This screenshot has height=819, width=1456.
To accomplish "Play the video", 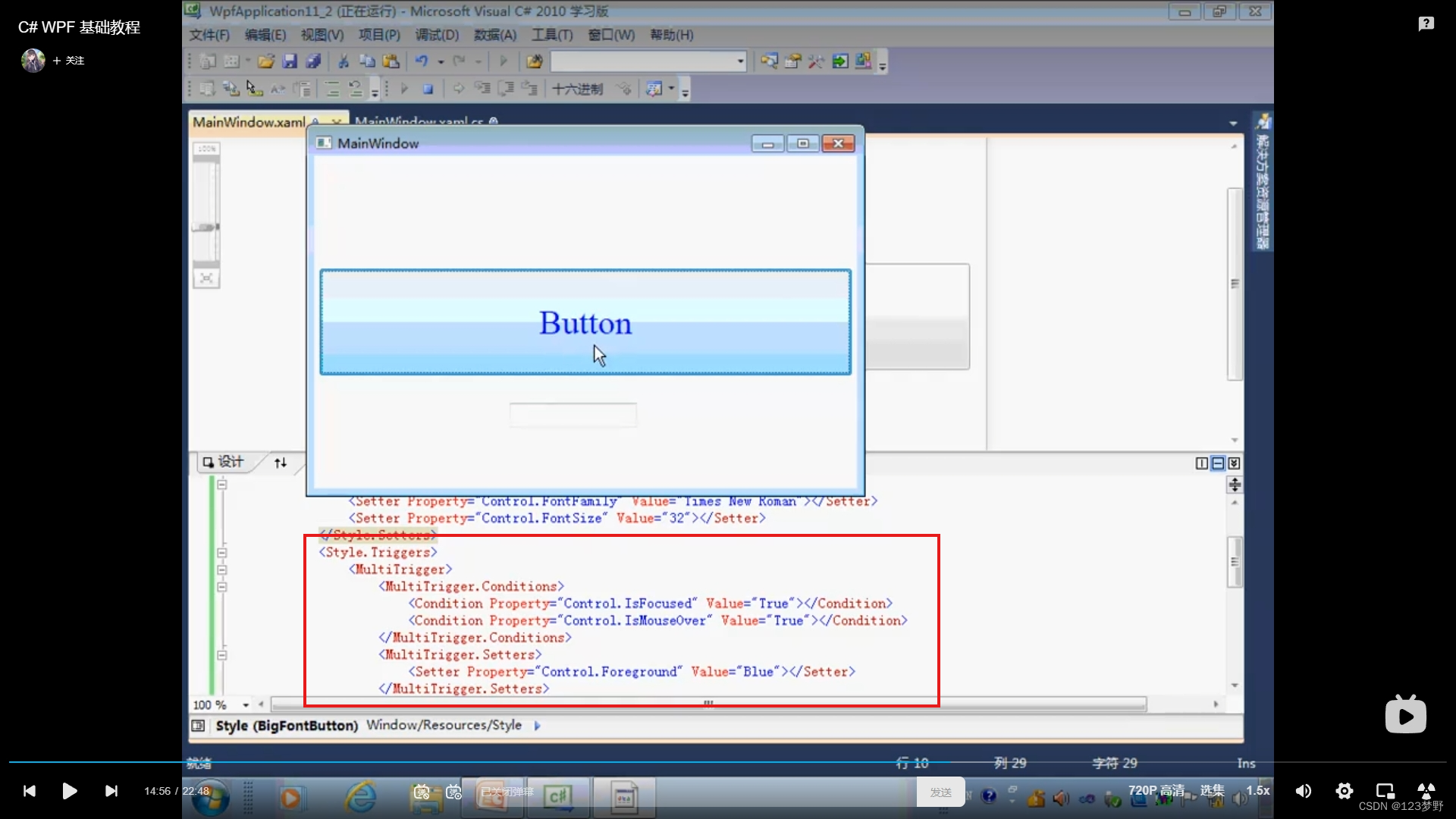I will (x=69, y=791).
